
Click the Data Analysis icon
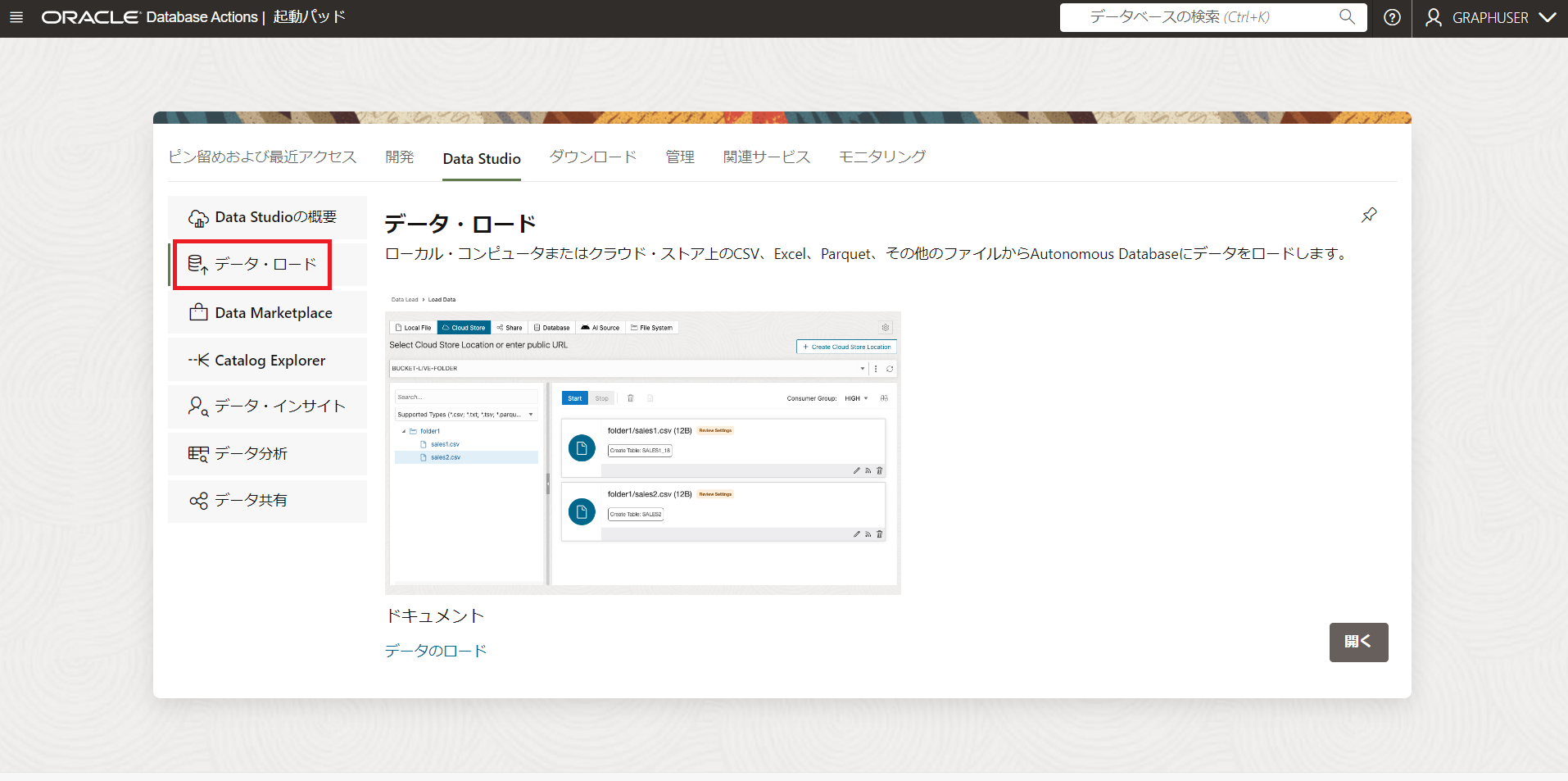point(198,454)
